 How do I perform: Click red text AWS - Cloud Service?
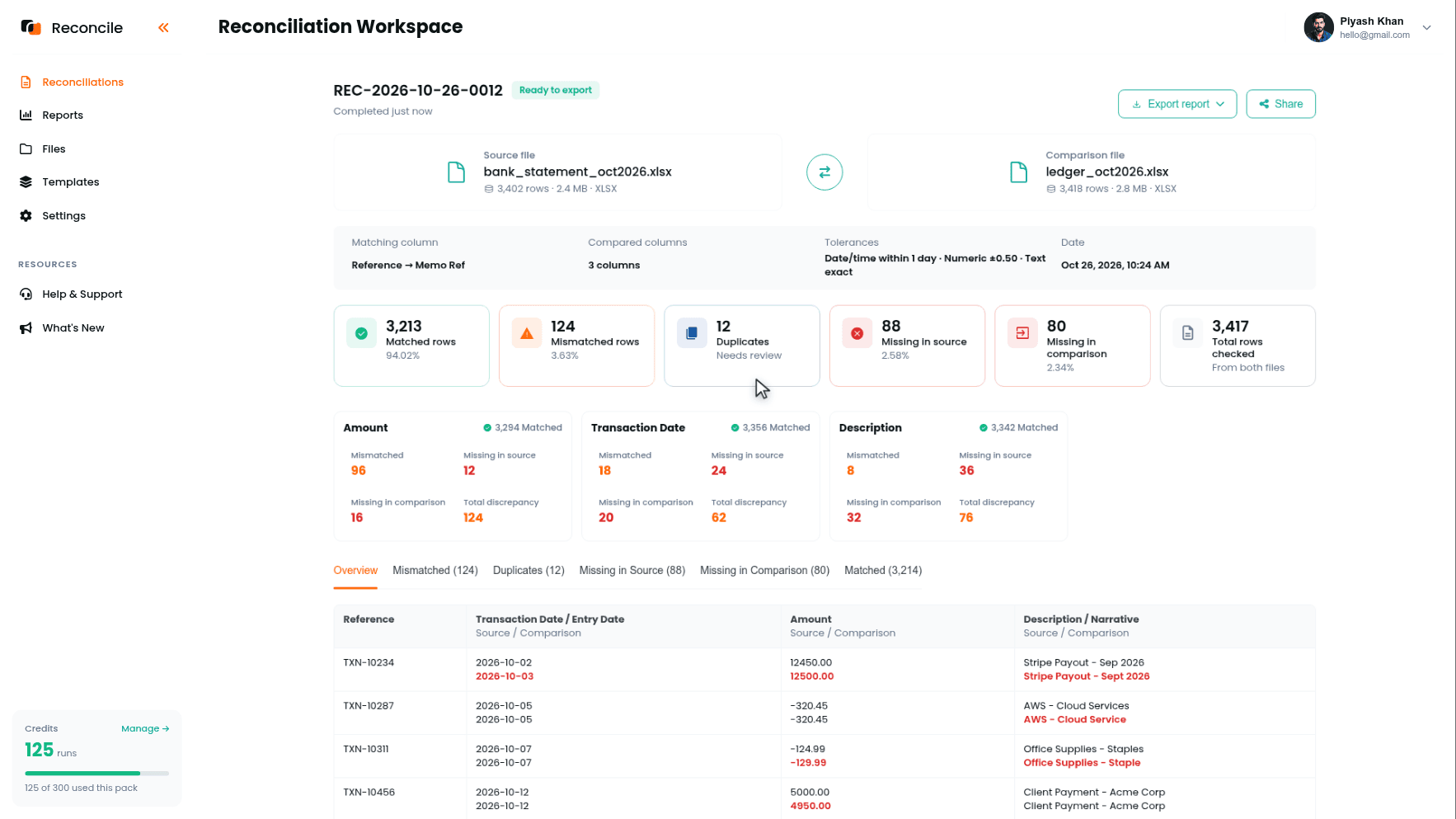click(1074, 720)
